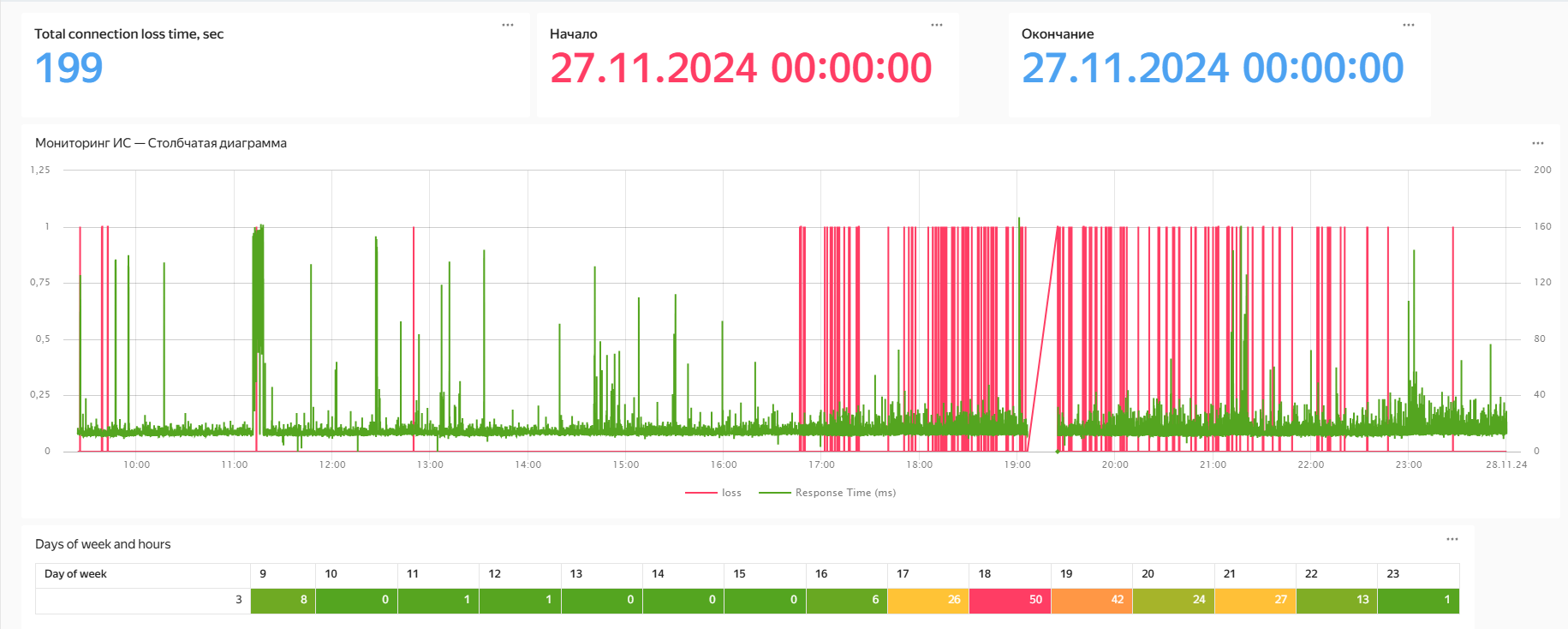Open the Мониторинг ИС chart options menu

click(x=1538, y=143)
